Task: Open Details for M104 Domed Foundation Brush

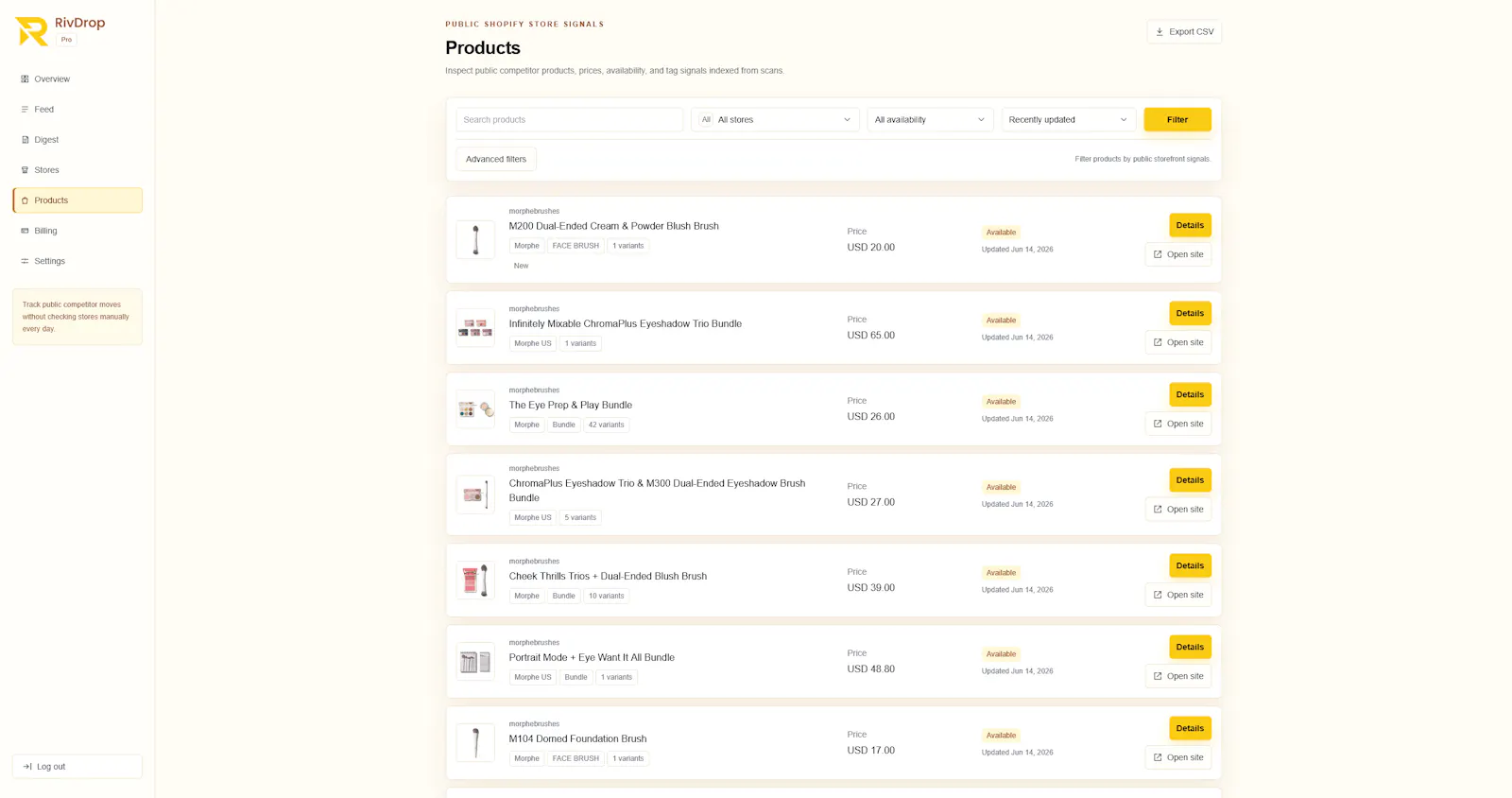Action: point(1190,728)
